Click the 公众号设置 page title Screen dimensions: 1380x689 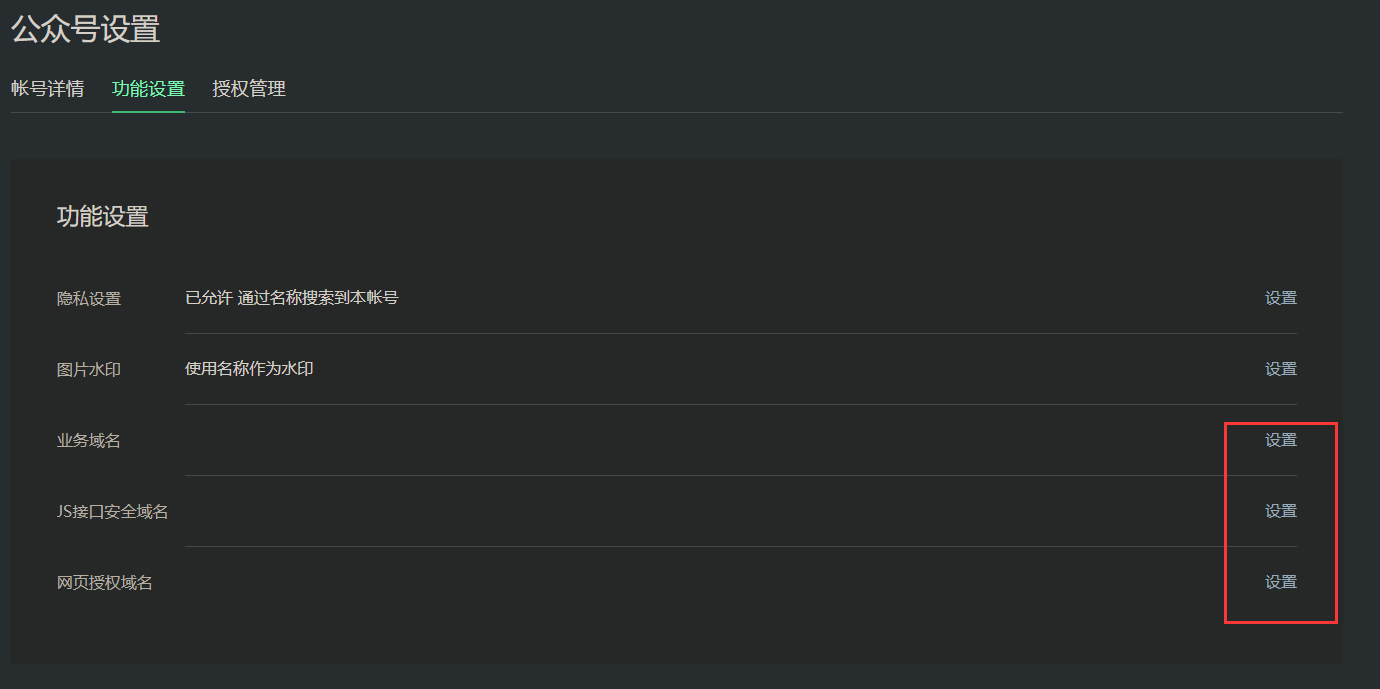click(x=85, y=29)
